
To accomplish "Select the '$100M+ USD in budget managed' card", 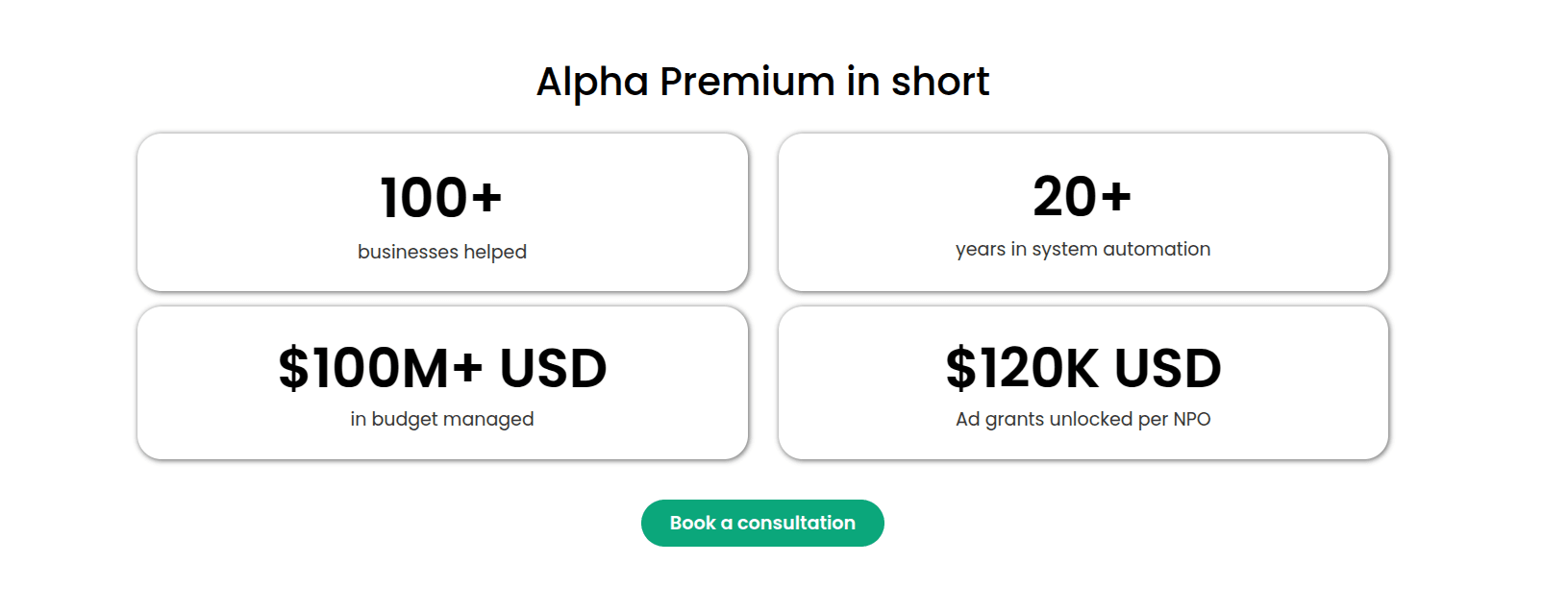I will pyautogui.click(x=442, y=381).
